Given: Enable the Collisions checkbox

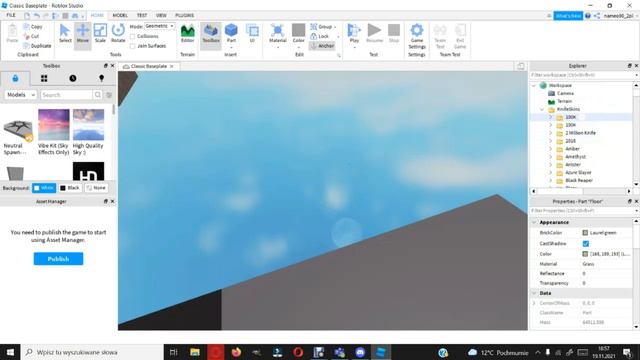Looking at the screenshot, I should pyautogui.click(x=133, y=36).
